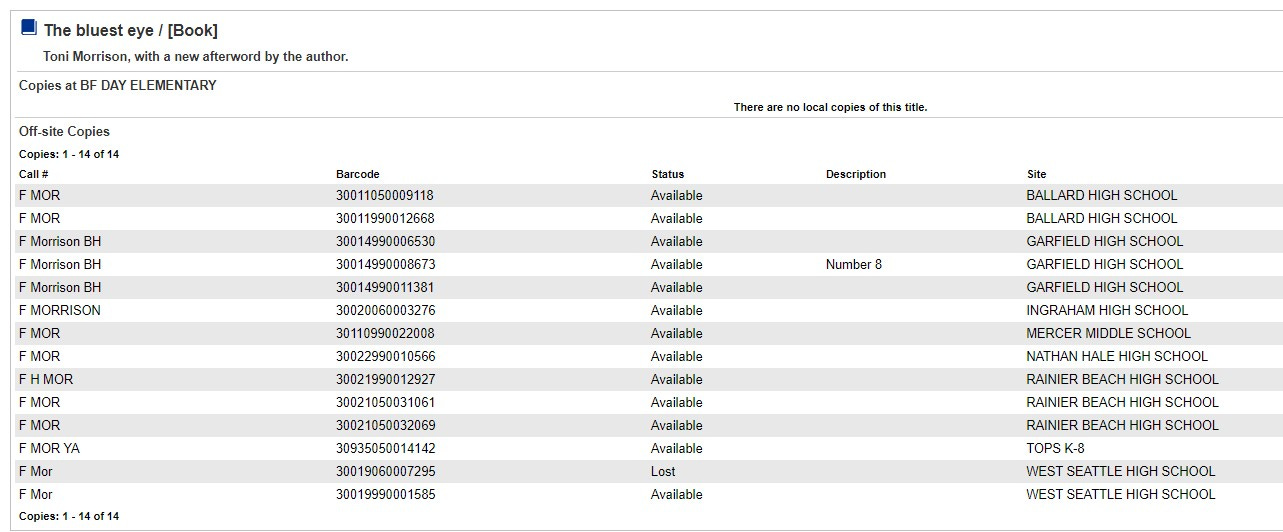Image resolution: width=1283 pixels, height=532 pixels.
Task: Click RAINIER BEACH HIGH SCHOOL in F H MOR row
Action: (x=1122, y=380)
